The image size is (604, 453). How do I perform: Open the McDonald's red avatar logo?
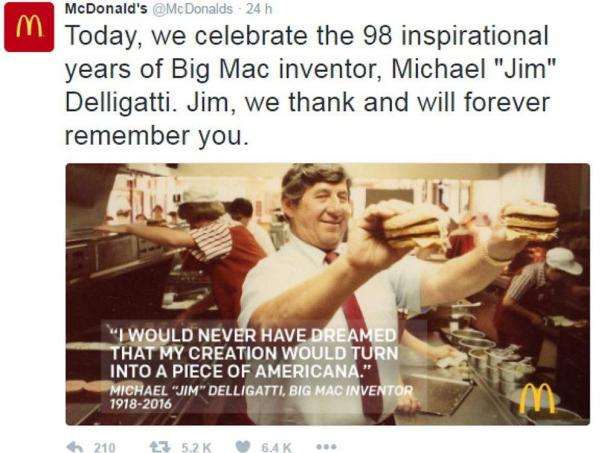(x=29, y=27)
